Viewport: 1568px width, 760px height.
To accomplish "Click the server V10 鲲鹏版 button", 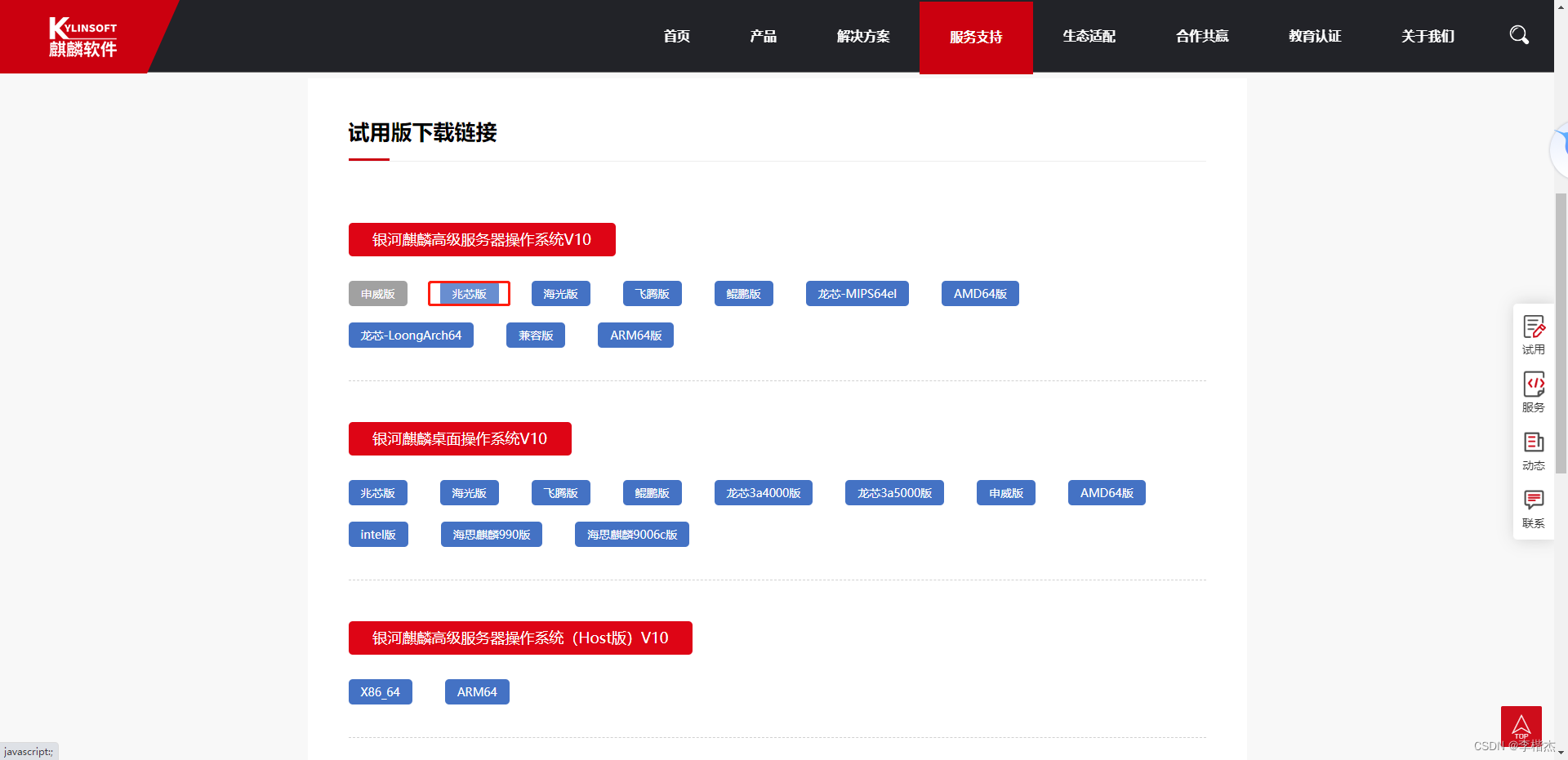I will pos(744,294).
